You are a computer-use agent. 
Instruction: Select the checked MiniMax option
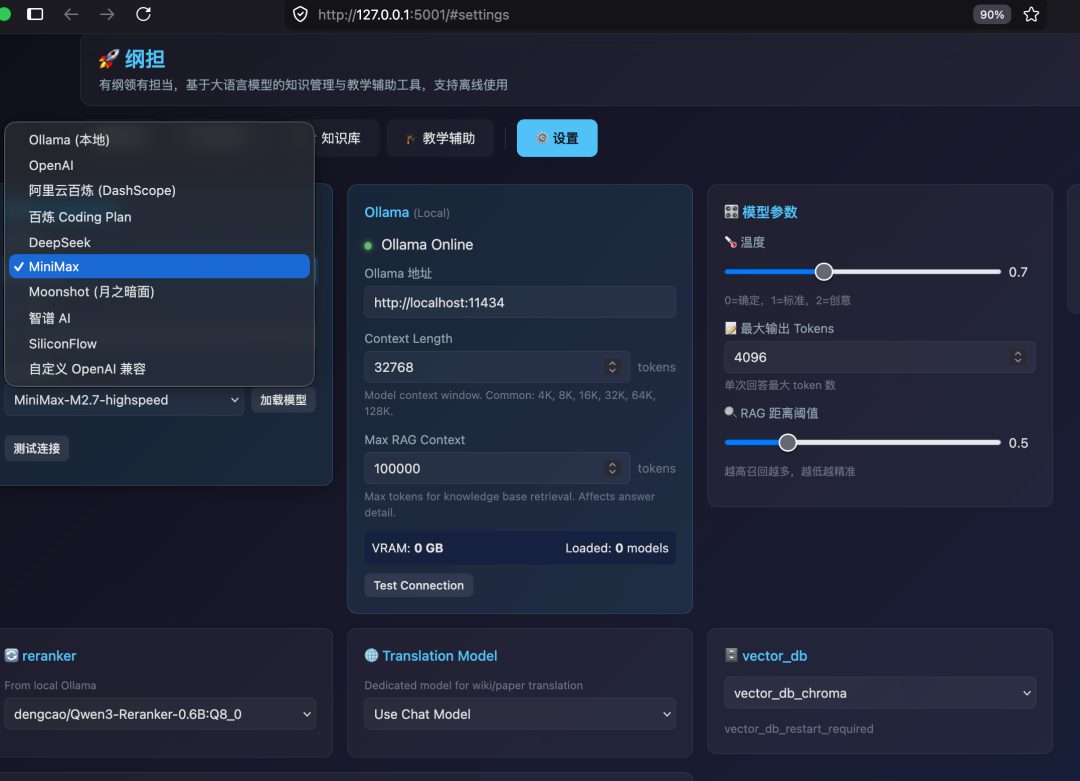(x=159, y=267)
